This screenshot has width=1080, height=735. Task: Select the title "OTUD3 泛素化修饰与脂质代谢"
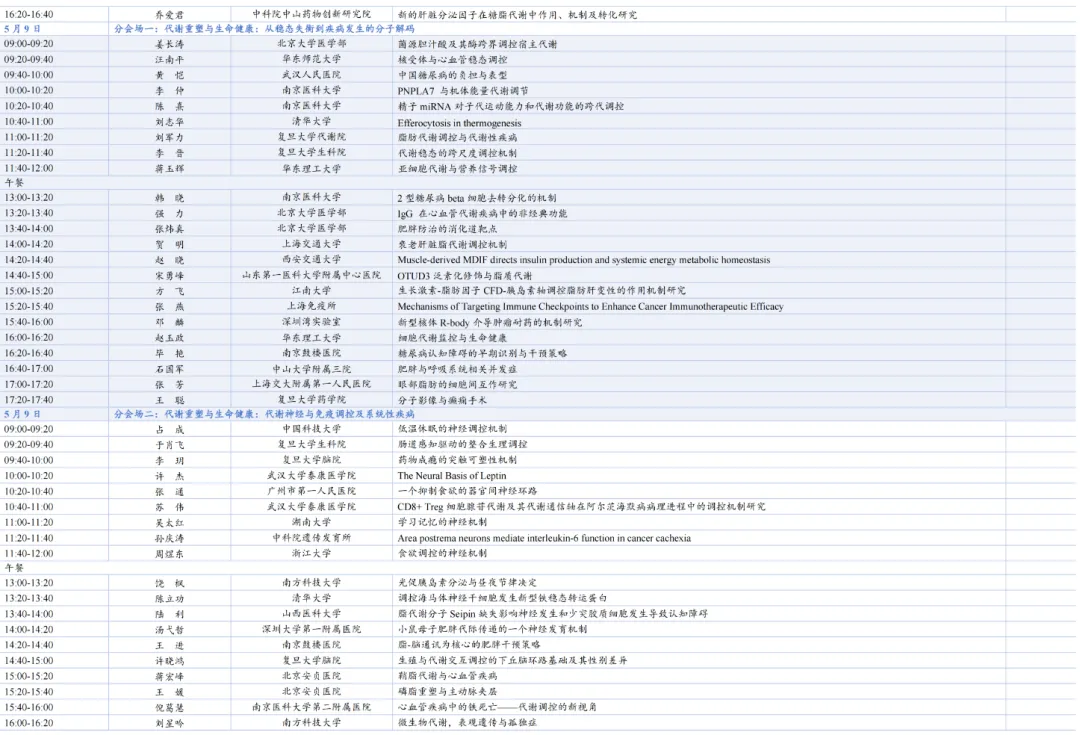[464, 276]
